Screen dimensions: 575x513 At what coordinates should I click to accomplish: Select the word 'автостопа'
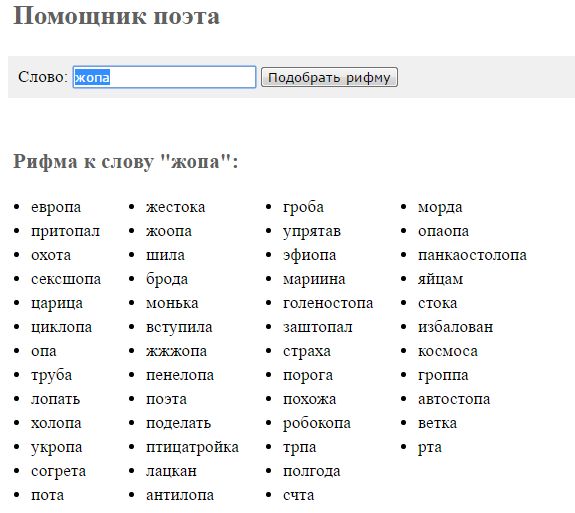pos(454,399)
